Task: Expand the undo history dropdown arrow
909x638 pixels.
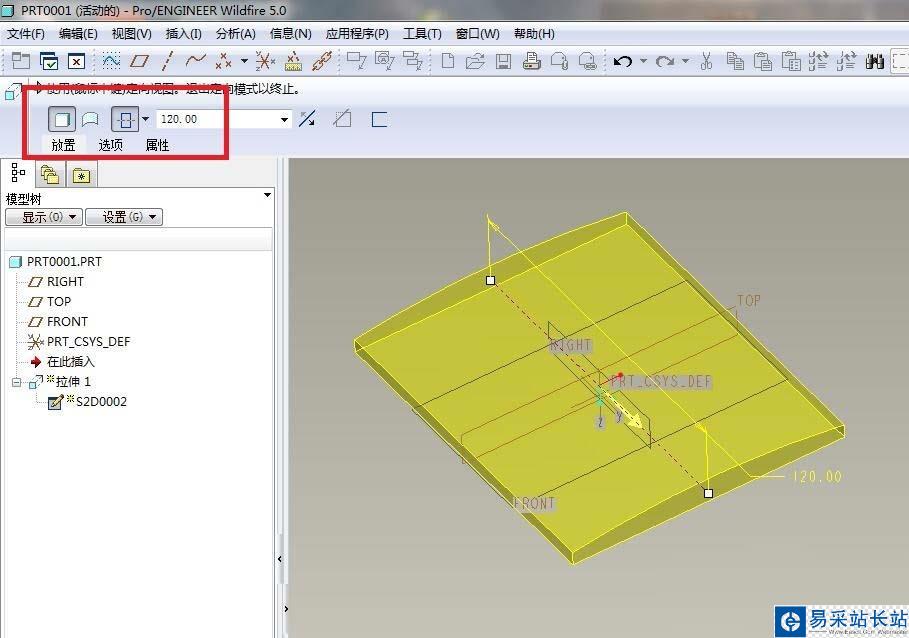Action: pos(643,60)
